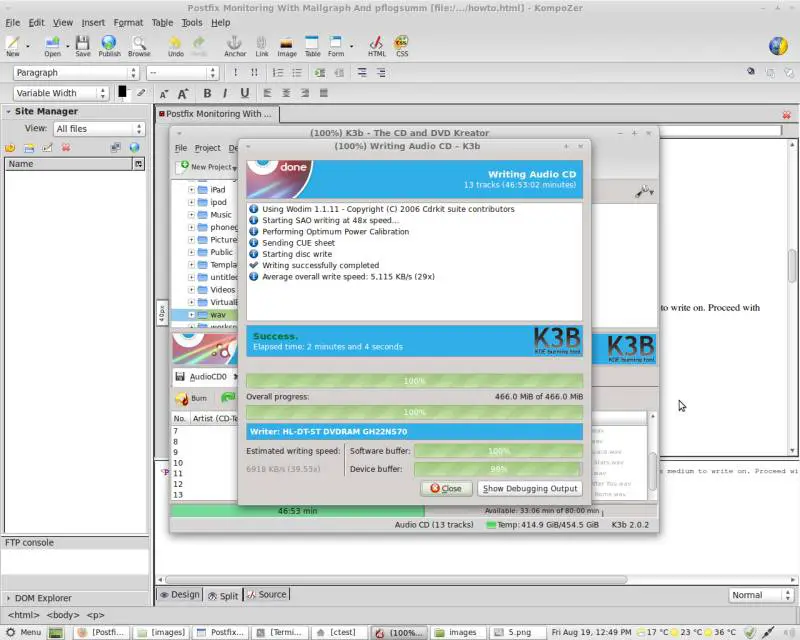Open the KompoZer File menu
The height and width of the screenshot is (640, 800).
(x=13, y=22)
